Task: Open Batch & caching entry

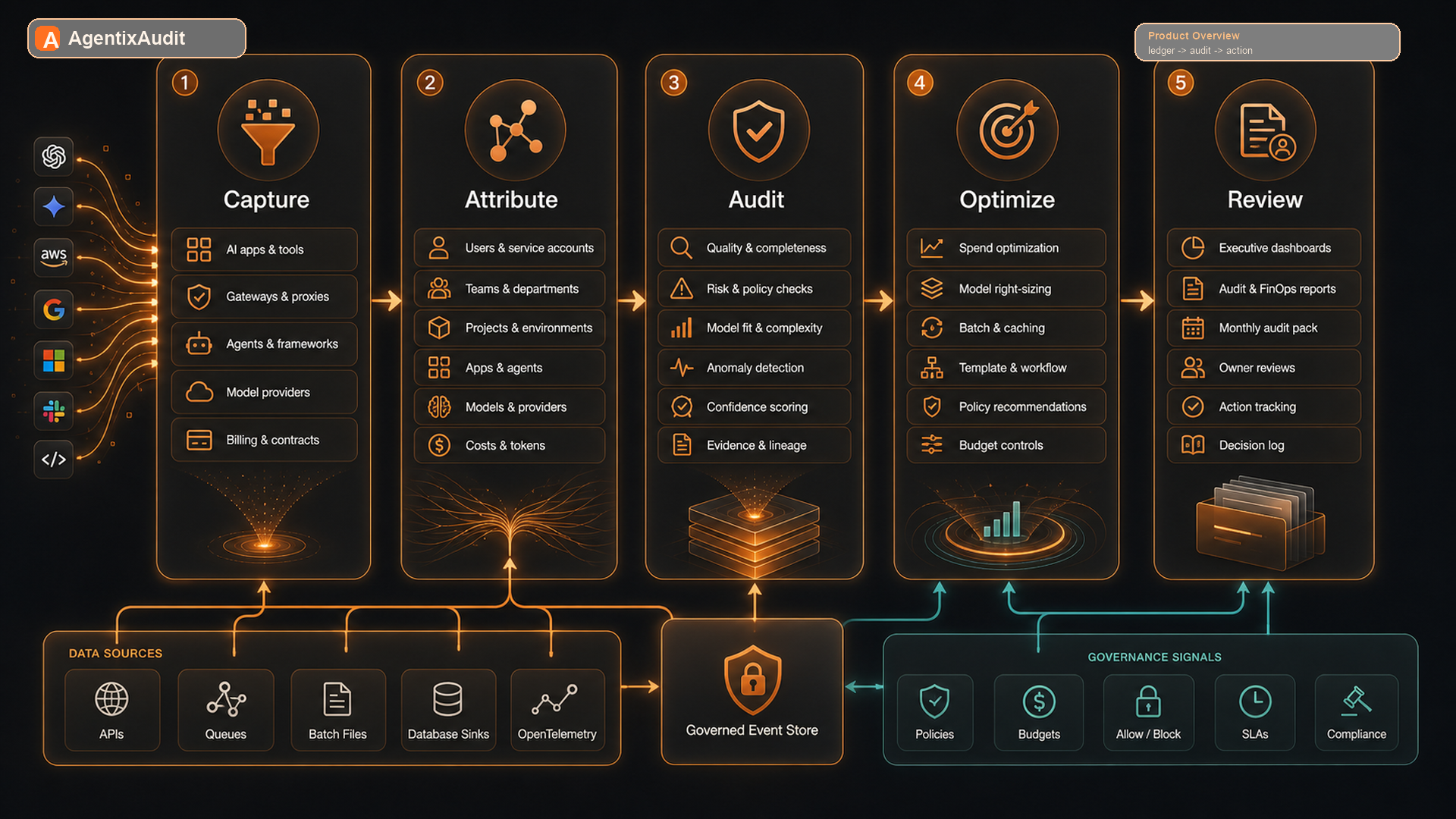Action: (x=1006, y=328)
